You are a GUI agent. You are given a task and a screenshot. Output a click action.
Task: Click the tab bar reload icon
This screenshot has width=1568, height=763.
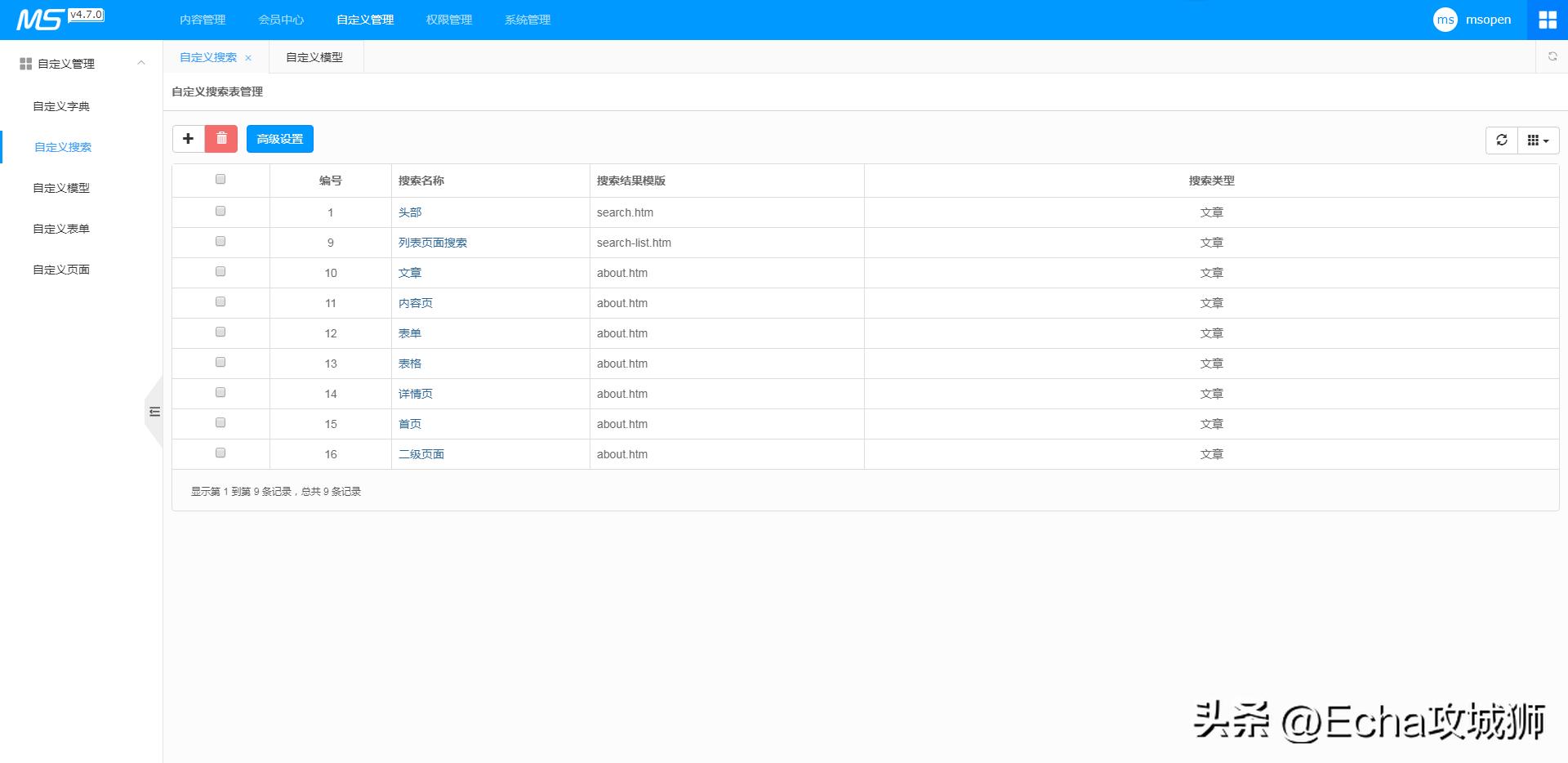(1552, 57)
